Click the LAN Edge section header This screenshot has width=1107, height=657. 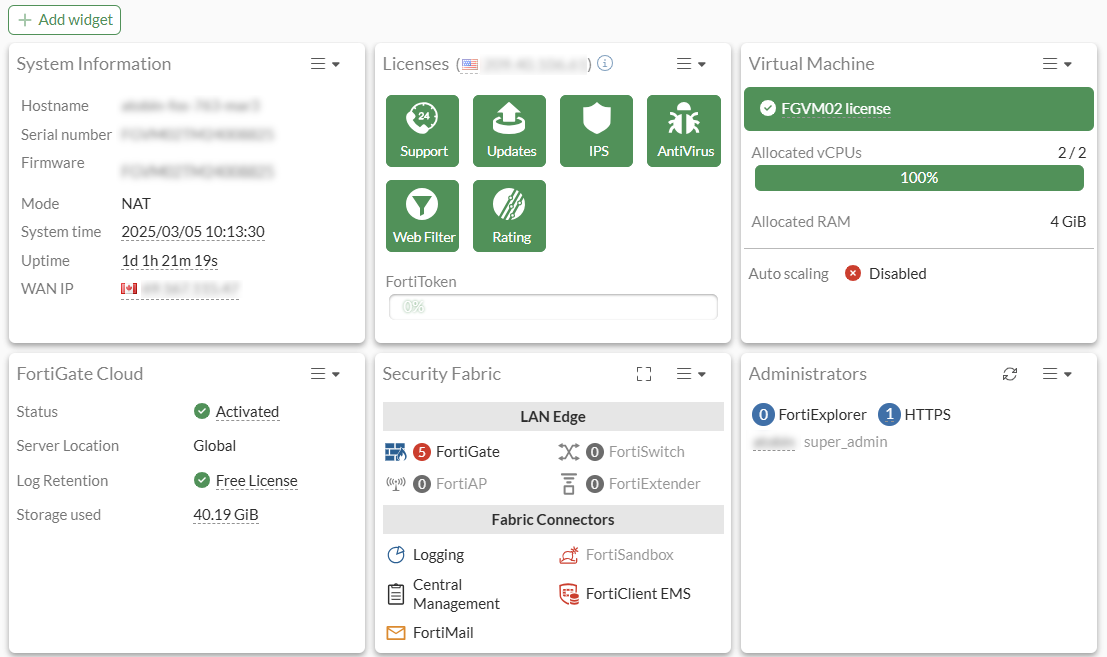coord(554,416)
